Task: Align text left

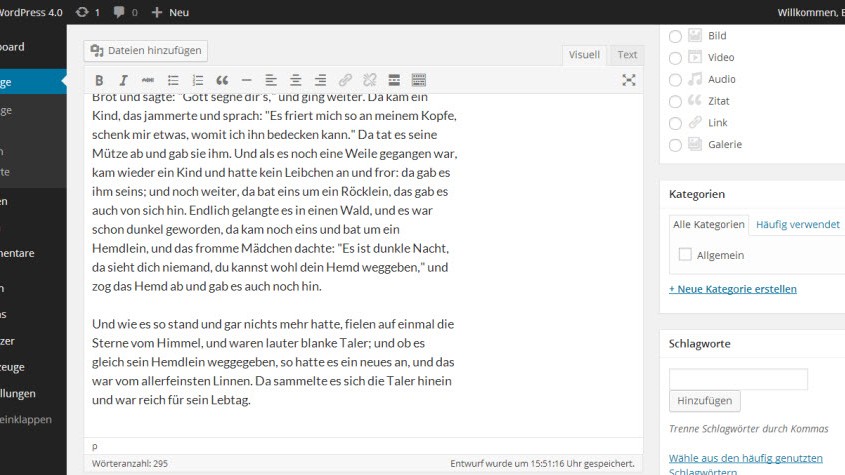Action: 271,80
